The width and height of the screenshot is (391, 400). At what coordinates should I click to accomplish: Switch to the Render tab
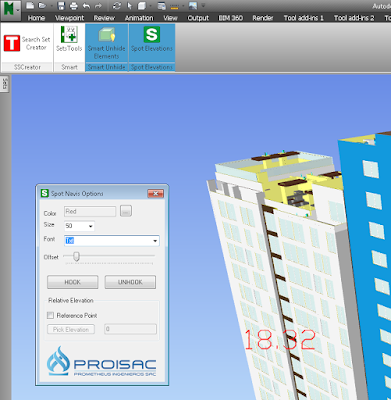[263, 18]
